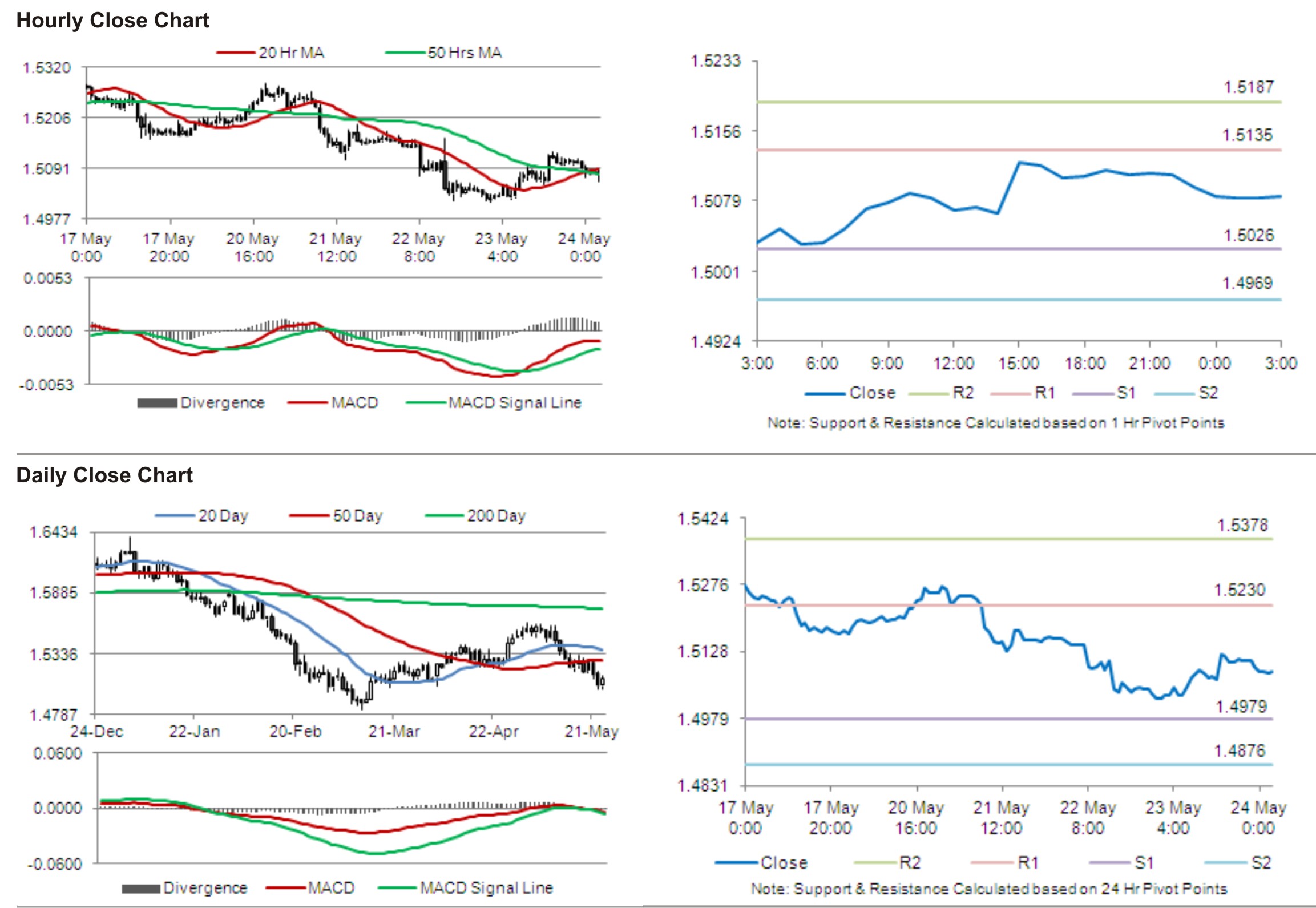The image size is (1316, 908).
Task: Select the 200 Day legend label
Action: pos(496,516)
